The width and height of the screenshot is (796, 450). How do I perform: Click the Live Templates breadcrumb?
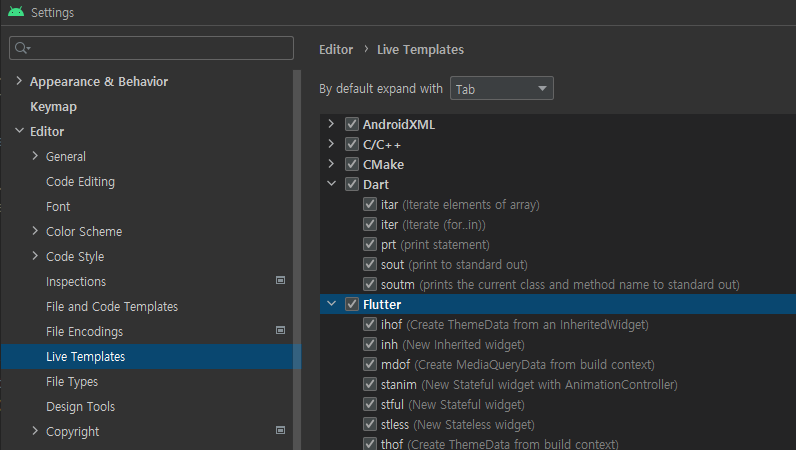coord(420,49)
